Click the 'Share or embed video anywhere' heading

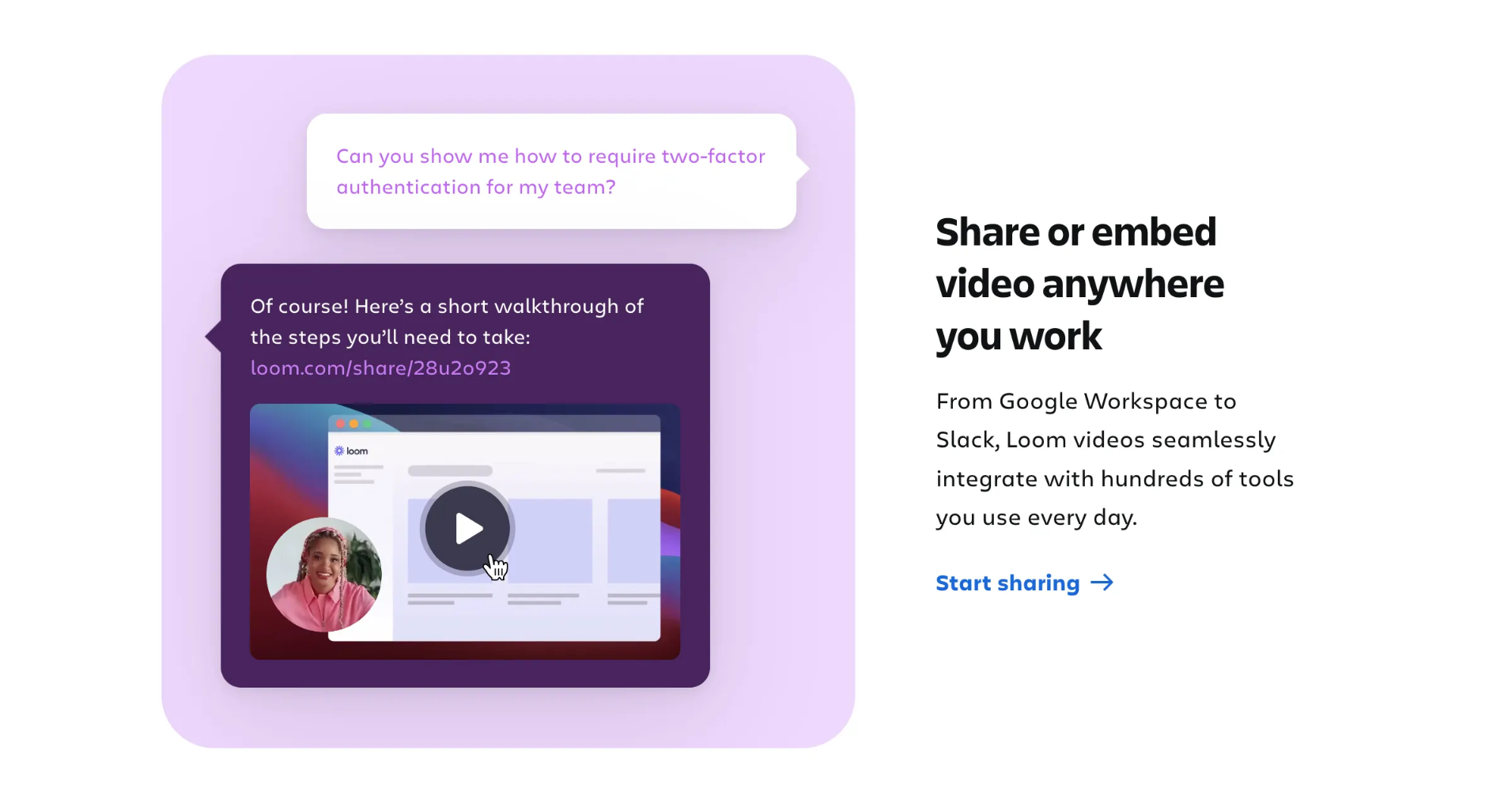click(x=1079, y=284)
